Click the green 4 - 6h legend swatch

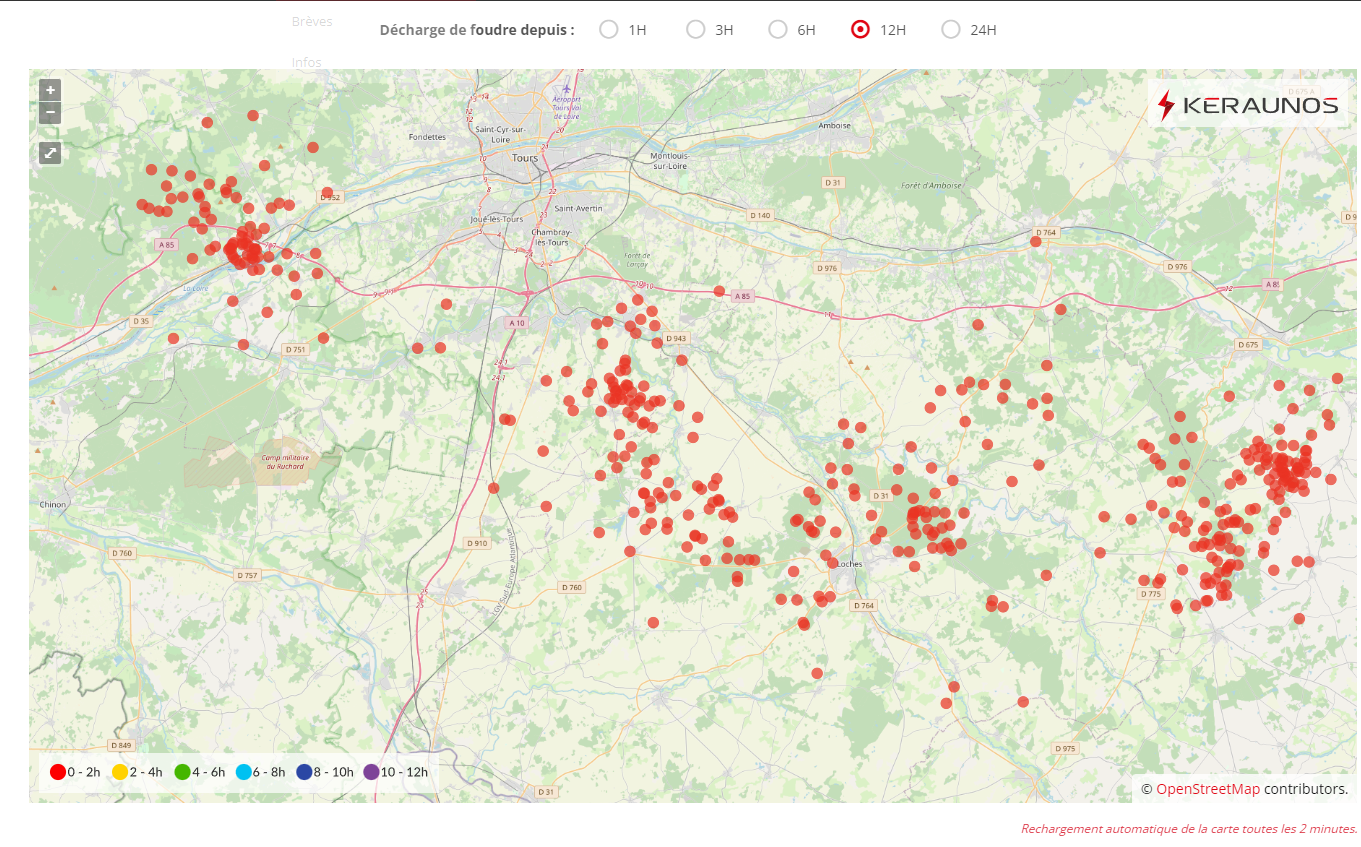(x=182, y=772)
